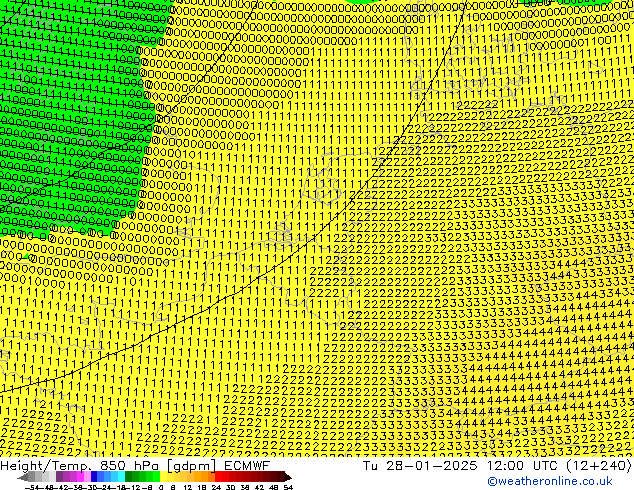Select the 54 legend scale label

[x=288, y=487]
